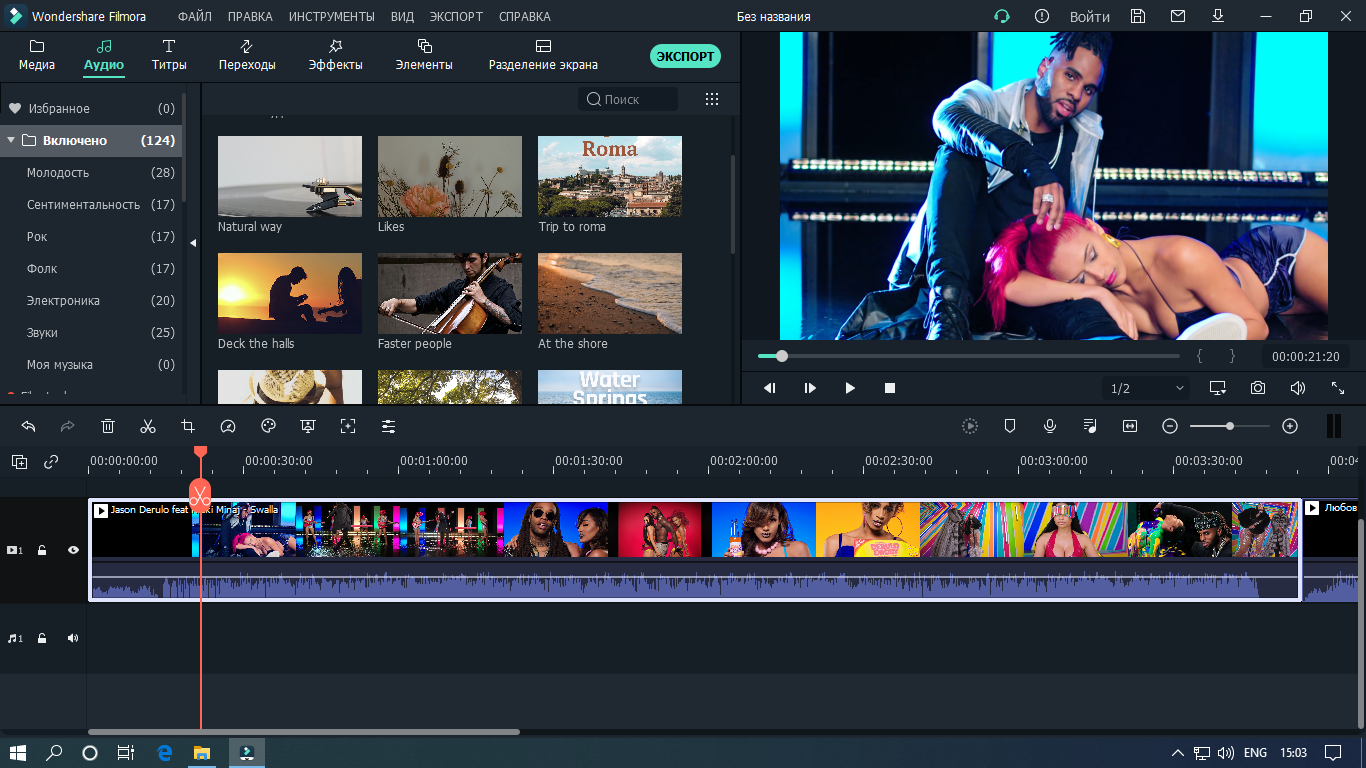
Task: Switch to the Медиа tab
Action: [x=37, y=55]
